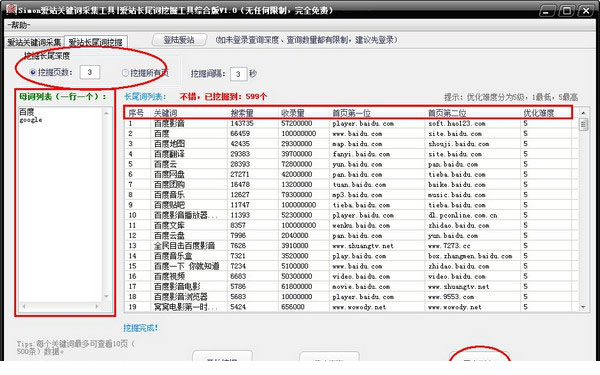Click the www.7273.cc cell

[x=449, y=246]
